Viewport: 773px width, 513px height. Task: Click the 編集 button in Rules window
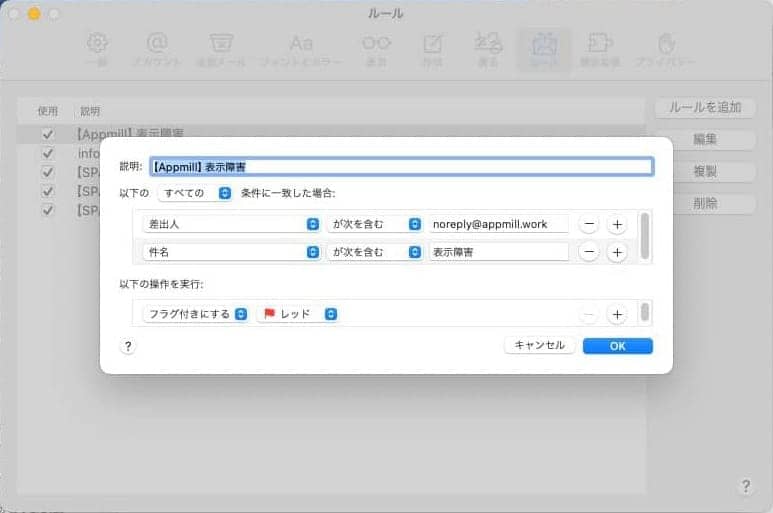705,139
